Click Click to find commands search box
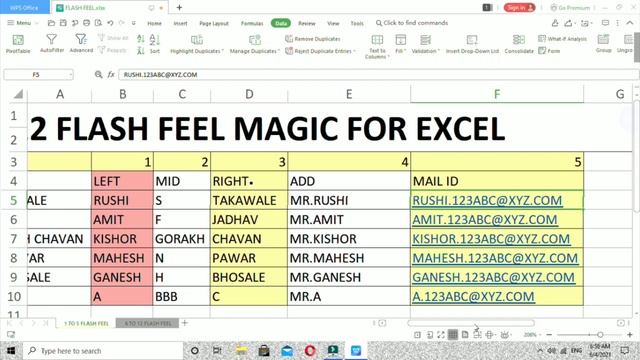The height and width of the screenshot is (360, 640). (x=412, y=23)
